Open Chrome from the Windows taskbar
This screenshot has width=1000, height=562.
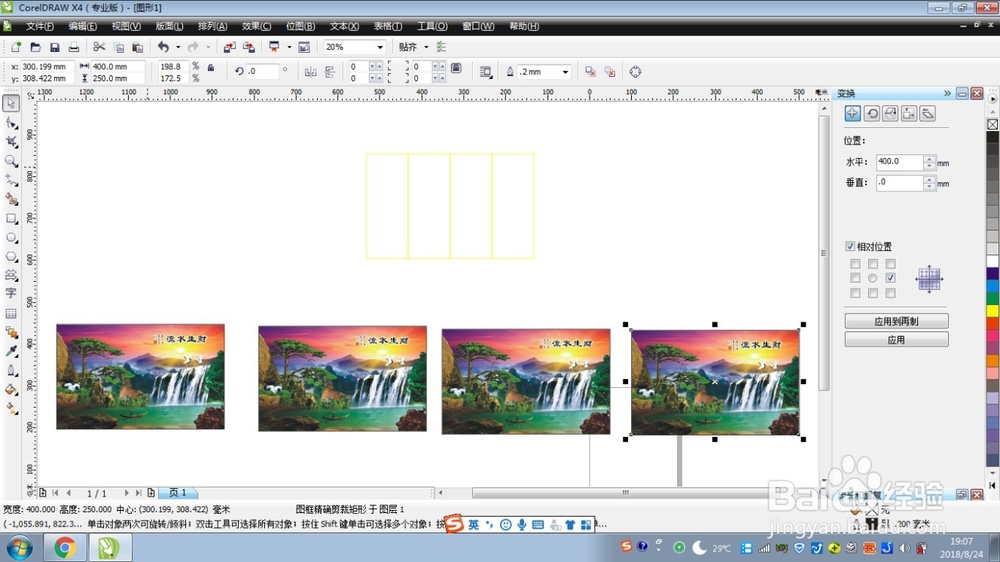[x=64, y=547]
